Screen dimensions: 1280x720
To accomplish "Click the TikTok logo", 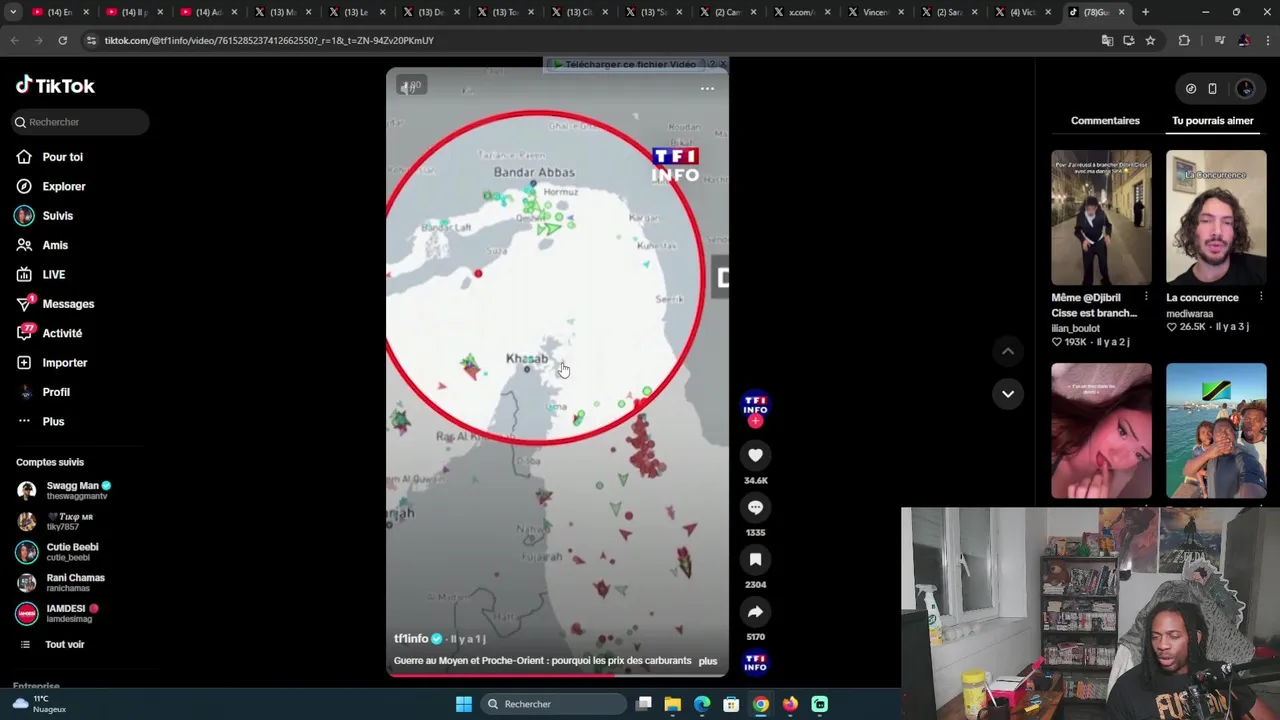I will [55, 86].
